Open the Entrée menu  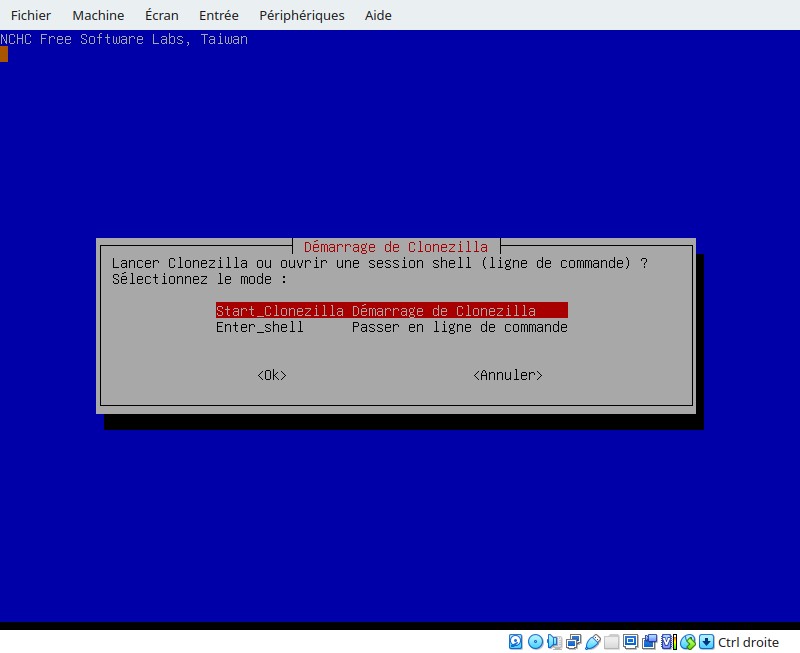tap(218, 15)
